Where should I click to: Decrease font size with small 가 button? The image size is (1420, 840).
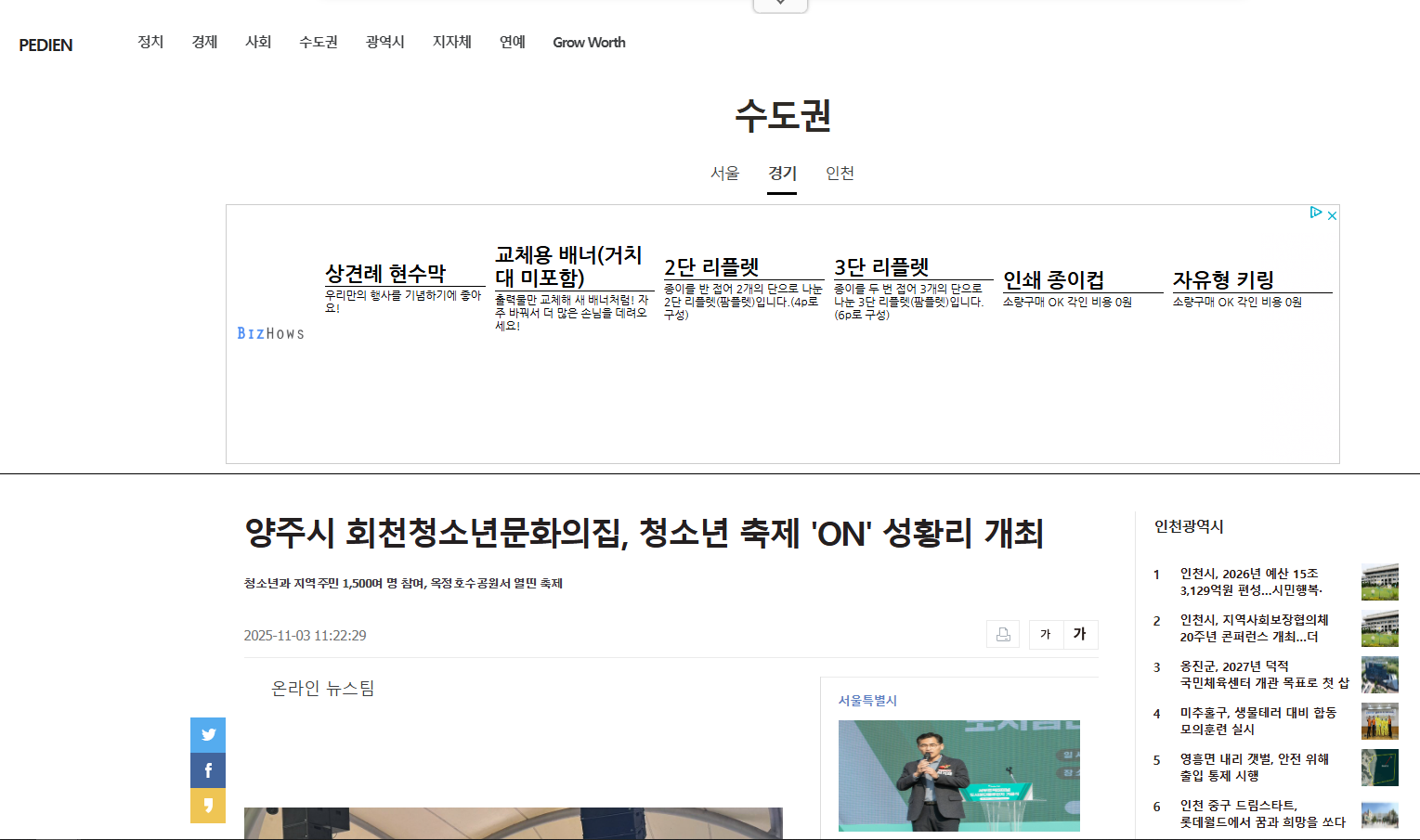tap(1046, 635)
